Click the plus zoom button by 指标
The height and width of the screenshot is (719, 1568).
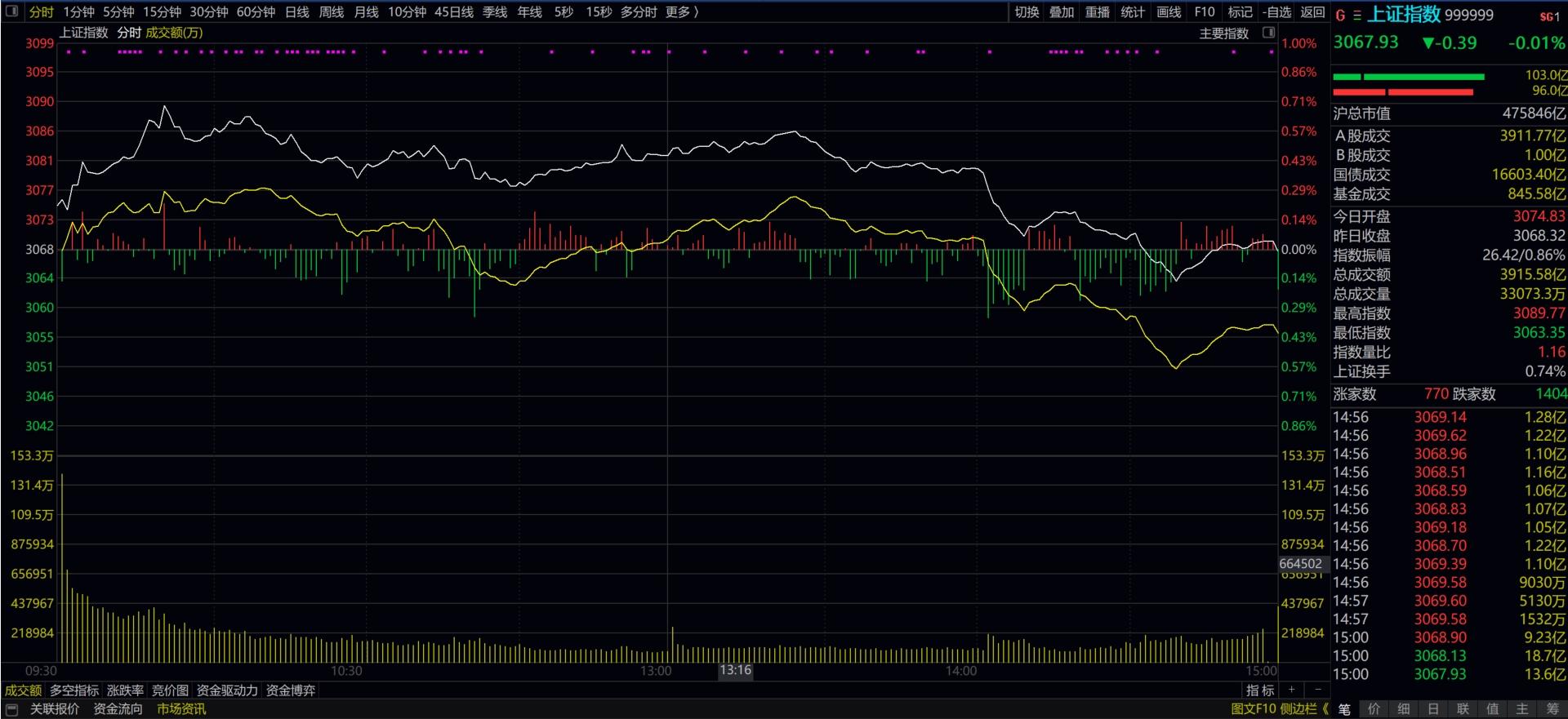[1291, 690]
